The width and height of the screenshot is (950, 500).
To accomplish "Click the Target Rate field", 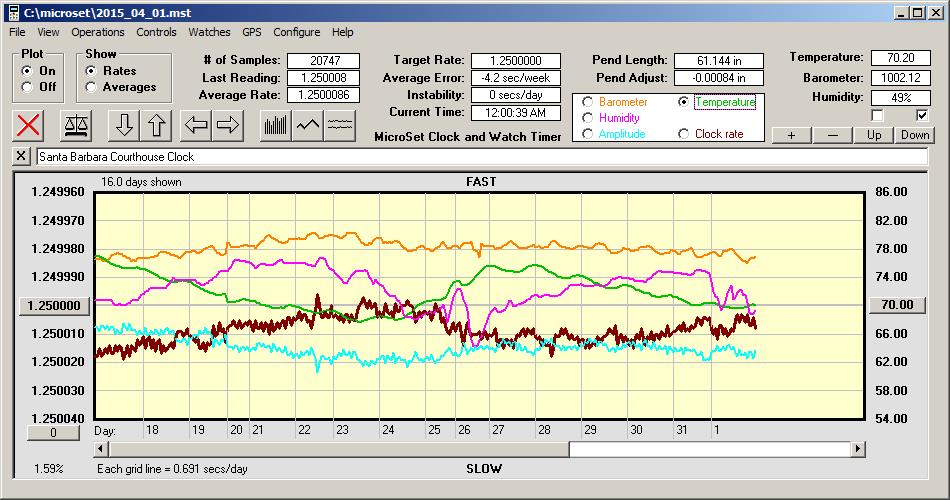I will click(516, 61).
